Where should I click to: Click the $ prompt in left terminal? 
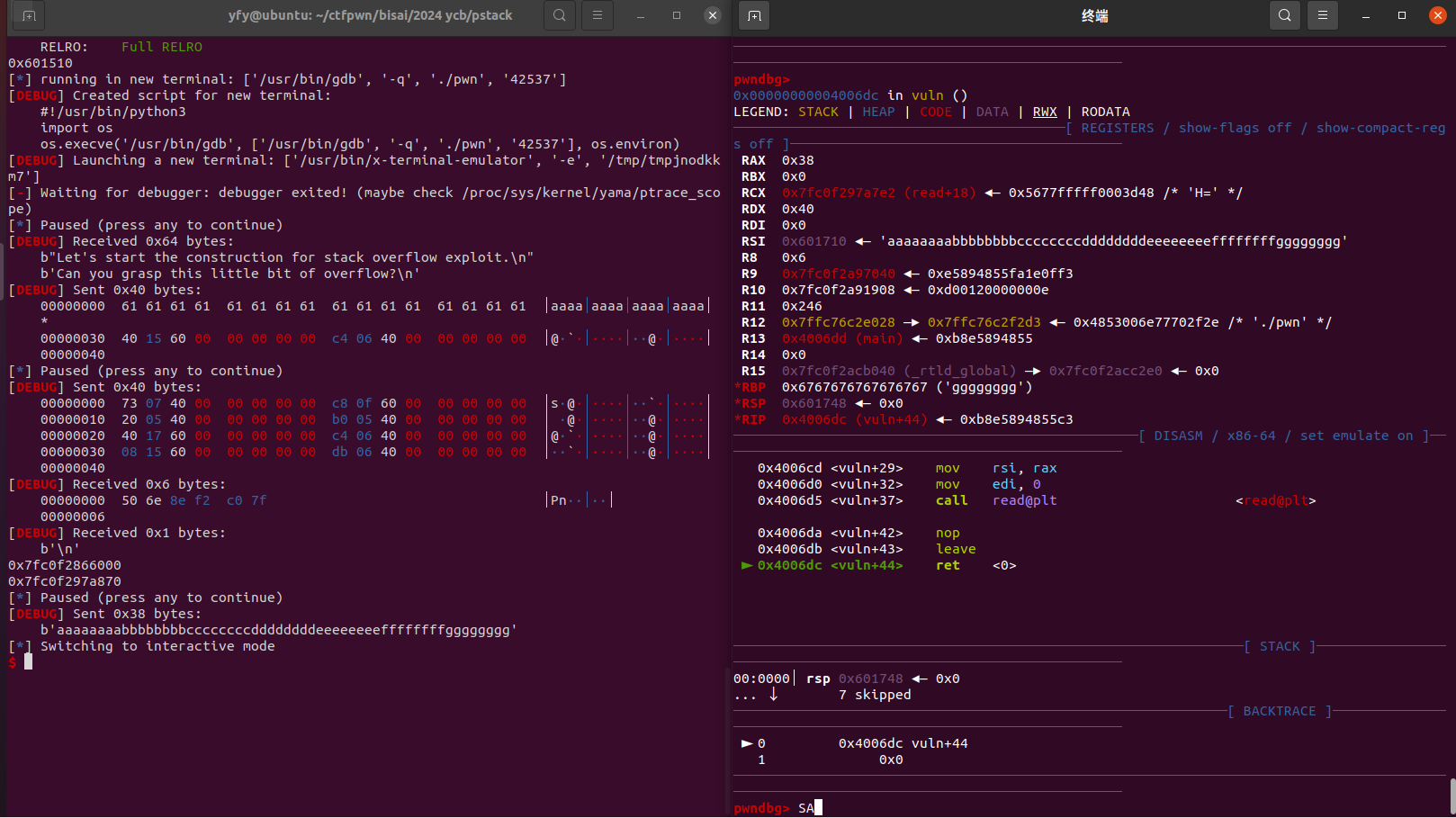[x=13, y=662]
